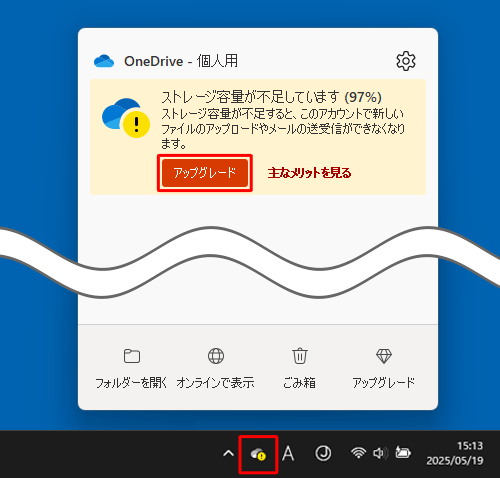
Task: Click オンラインで表示 globe icon
Action: pyautogui.click(x=216, y=356)
